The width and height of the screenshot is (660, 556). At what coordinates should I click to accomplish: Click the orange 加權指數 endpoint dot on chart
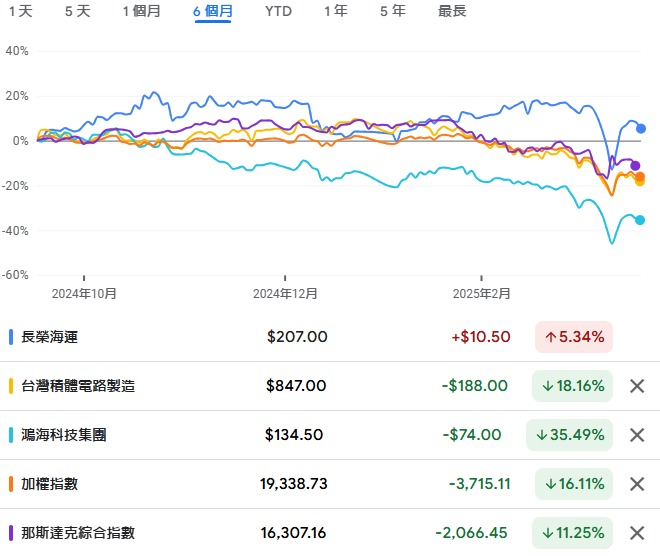click(x=640, y=176)
